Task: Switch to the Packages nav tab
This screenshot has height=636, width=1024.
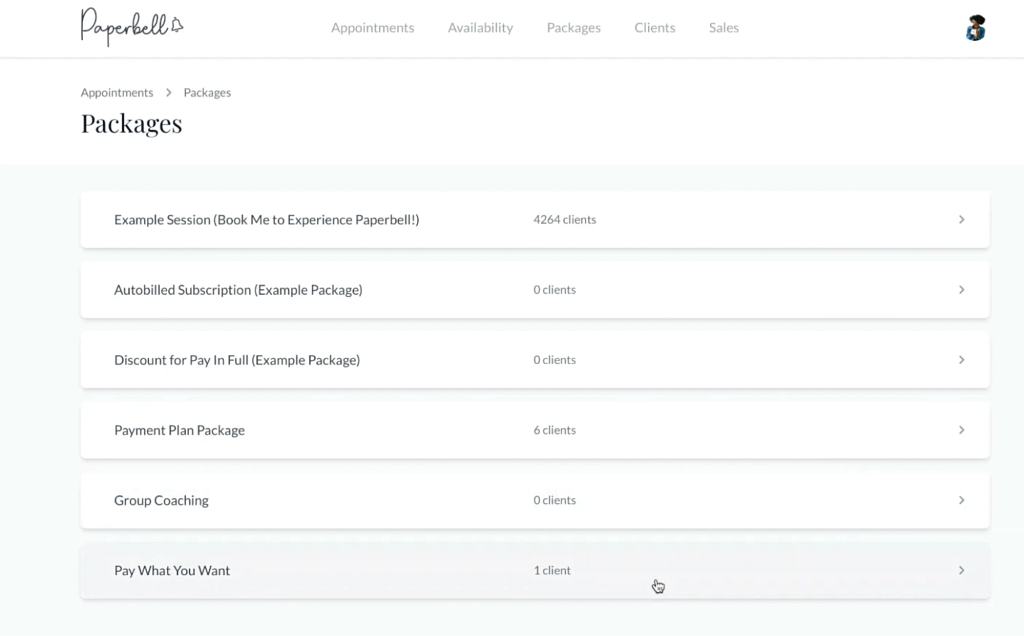Action: coord(573,27)
